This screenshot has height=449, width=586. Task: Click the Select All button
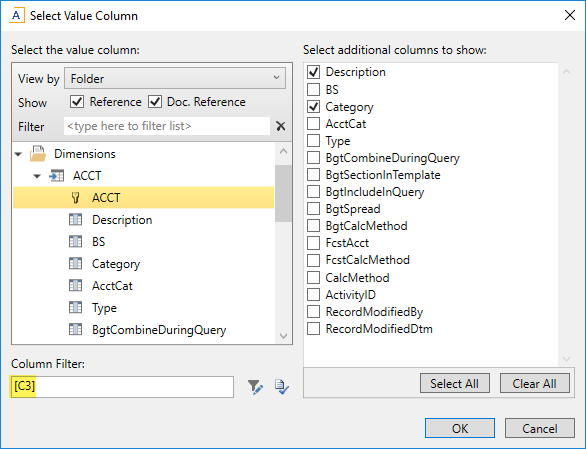[x=455, y=383]
